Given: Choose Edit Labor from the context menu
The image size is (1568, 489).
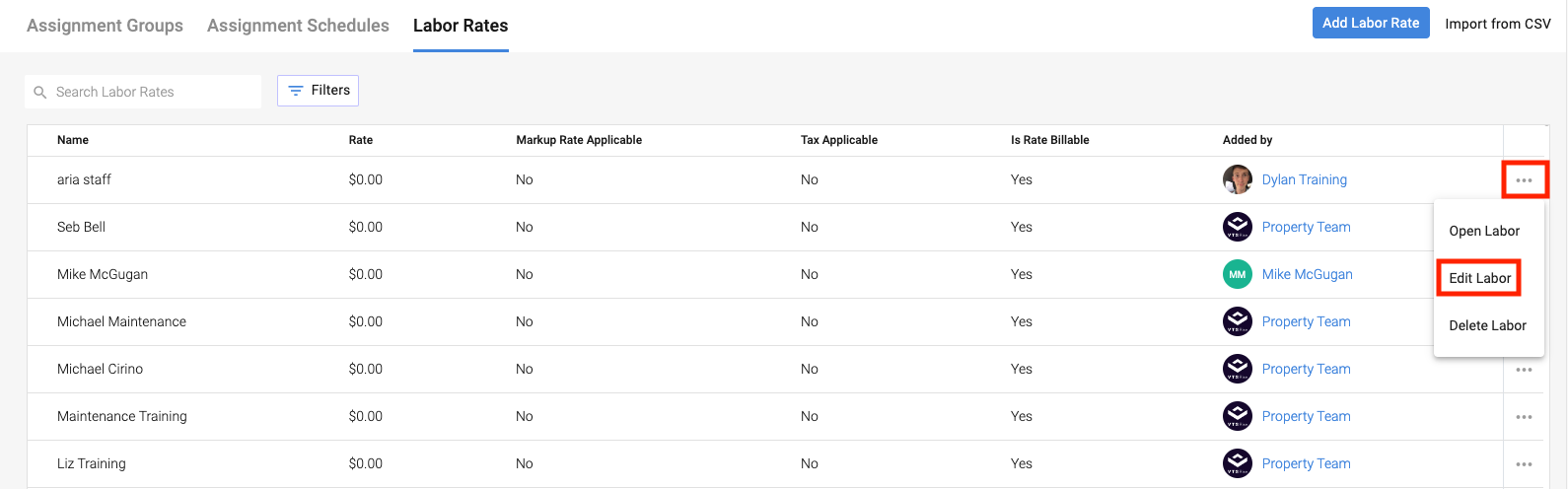Looking at the screenshot, I should tap(1479, 278).
